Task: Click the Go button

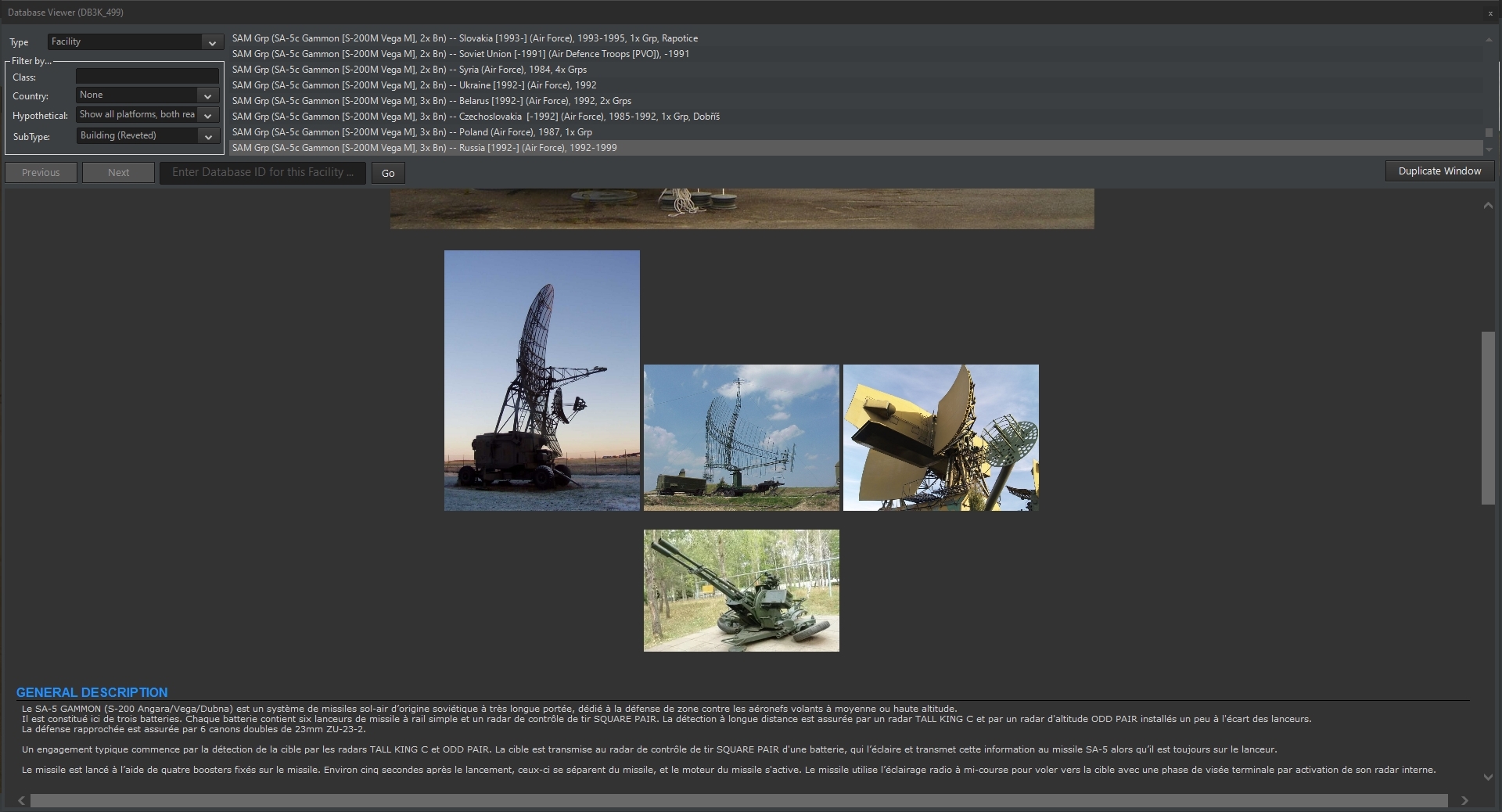Action: pyautogui.click(x=388, y=174)
